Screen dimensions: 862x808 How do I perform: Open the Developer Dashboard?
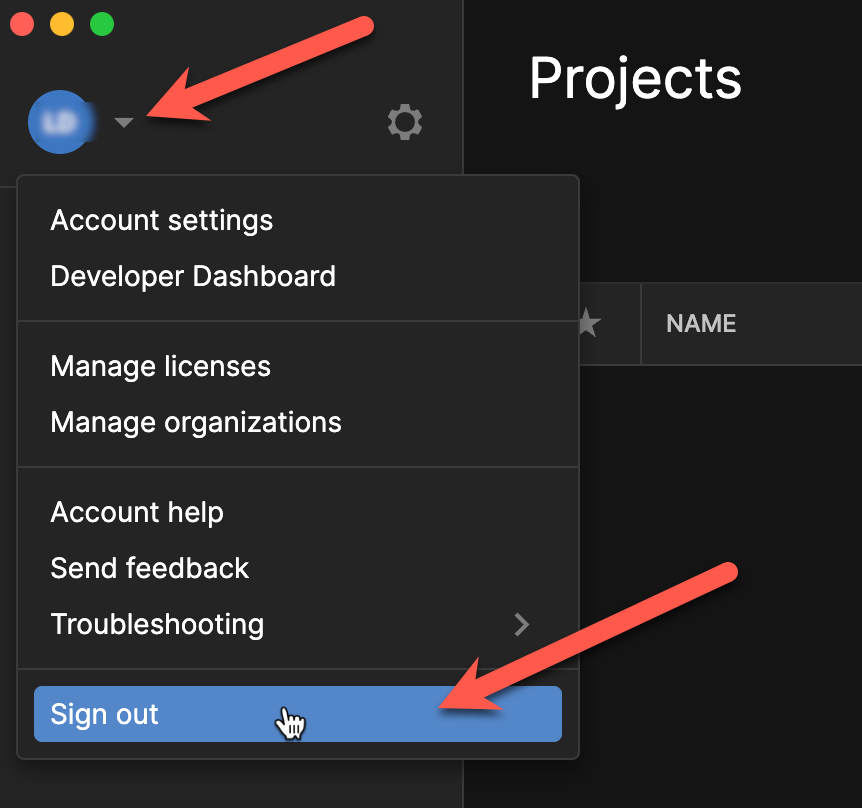(x=192, y=276)
